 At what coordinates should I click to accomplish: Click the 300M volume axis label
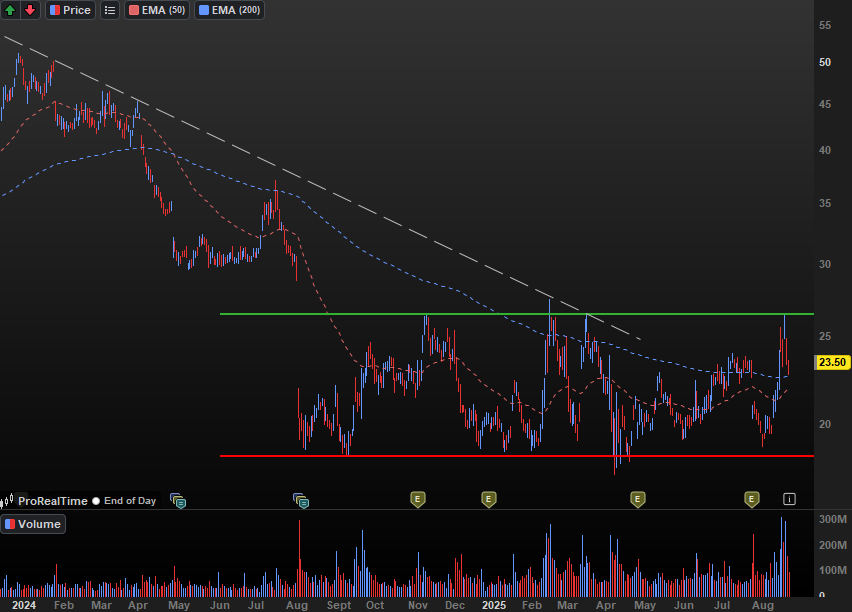832,519
